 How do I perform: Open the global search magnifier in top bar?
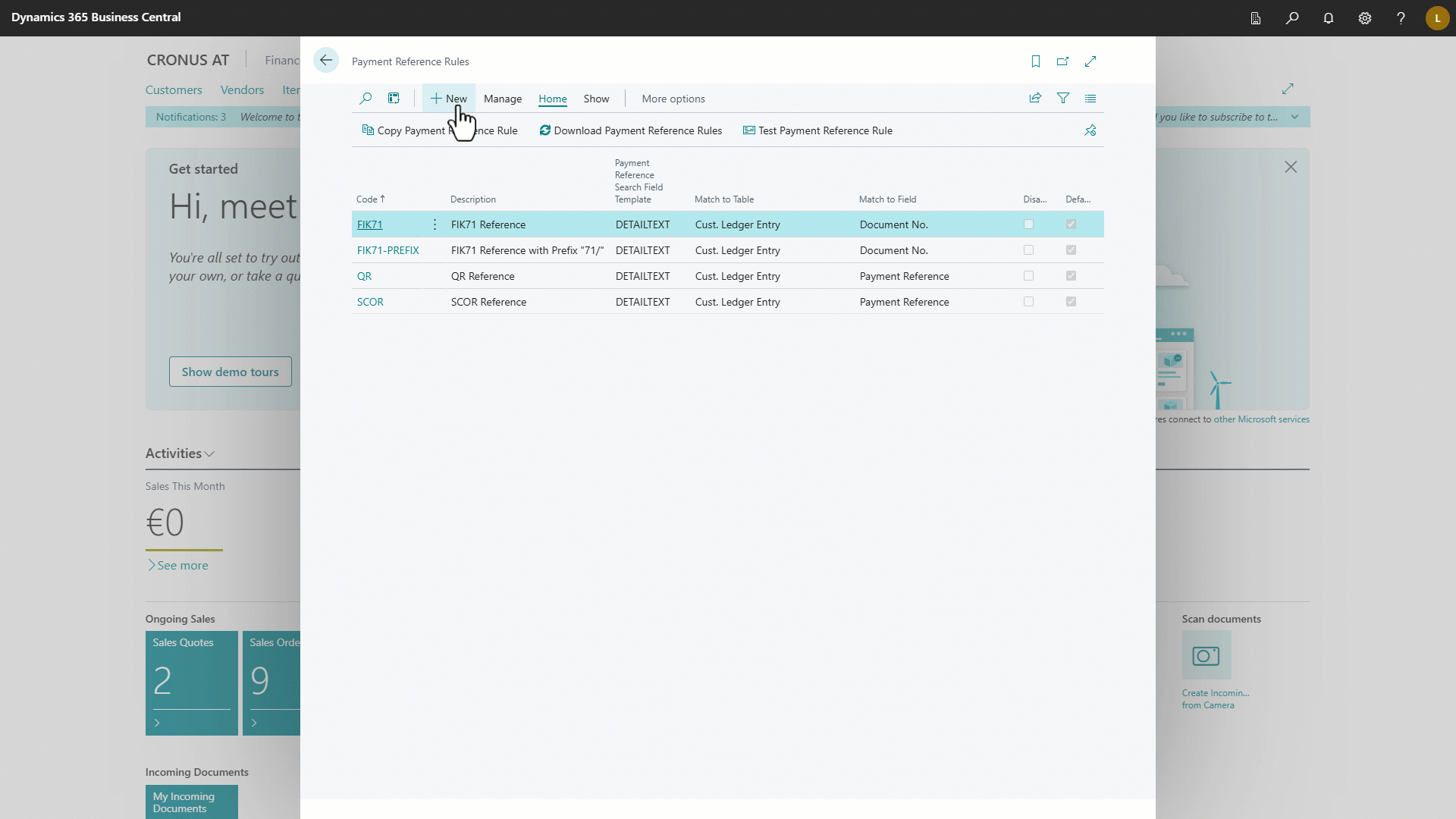[x=1292, y=18]
